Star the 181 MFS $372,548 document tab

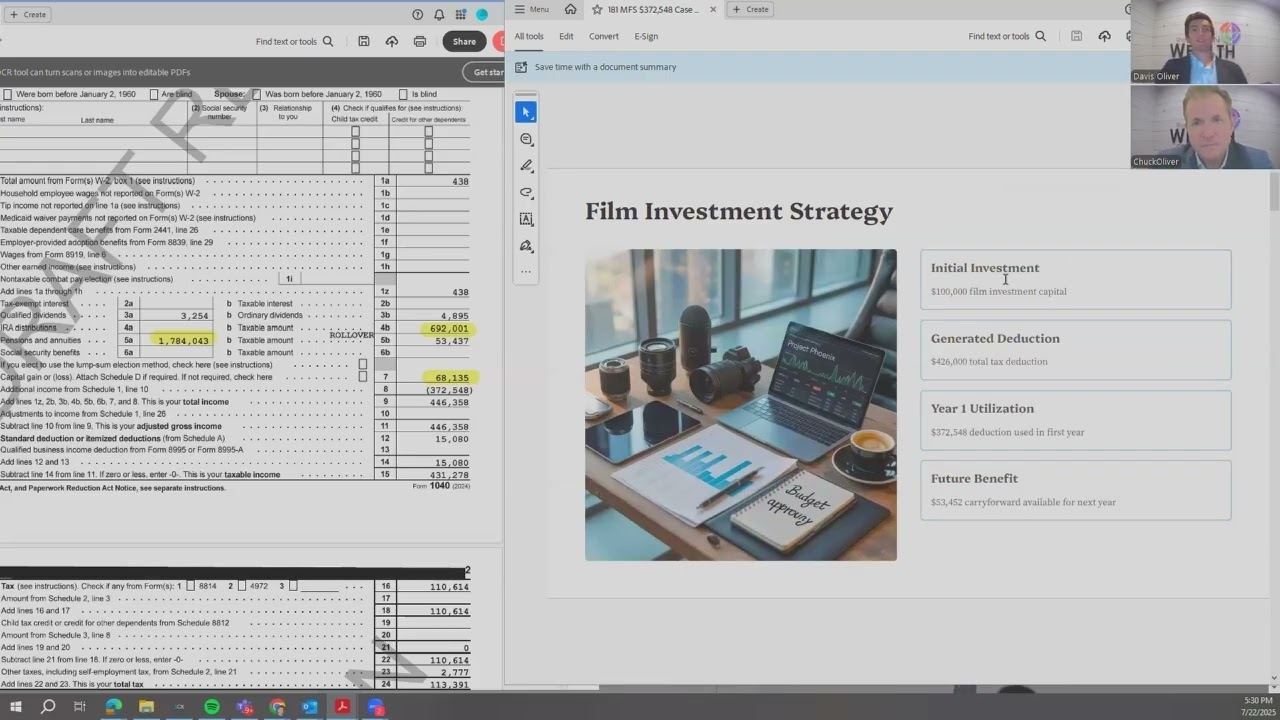click(x=597, y=9)
